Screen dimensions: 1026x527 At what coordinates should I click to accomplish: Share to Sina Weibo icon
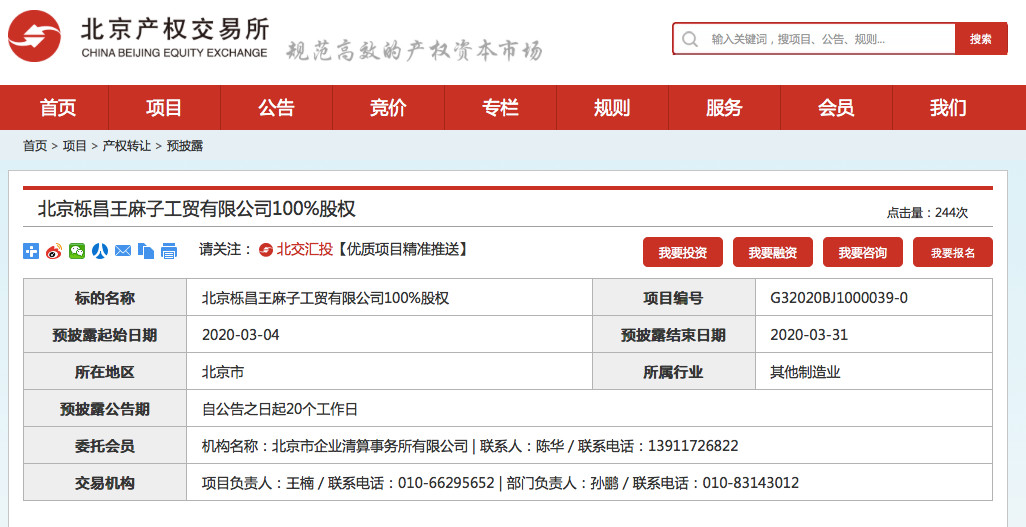pyautogui.click(x=54, y=251)
